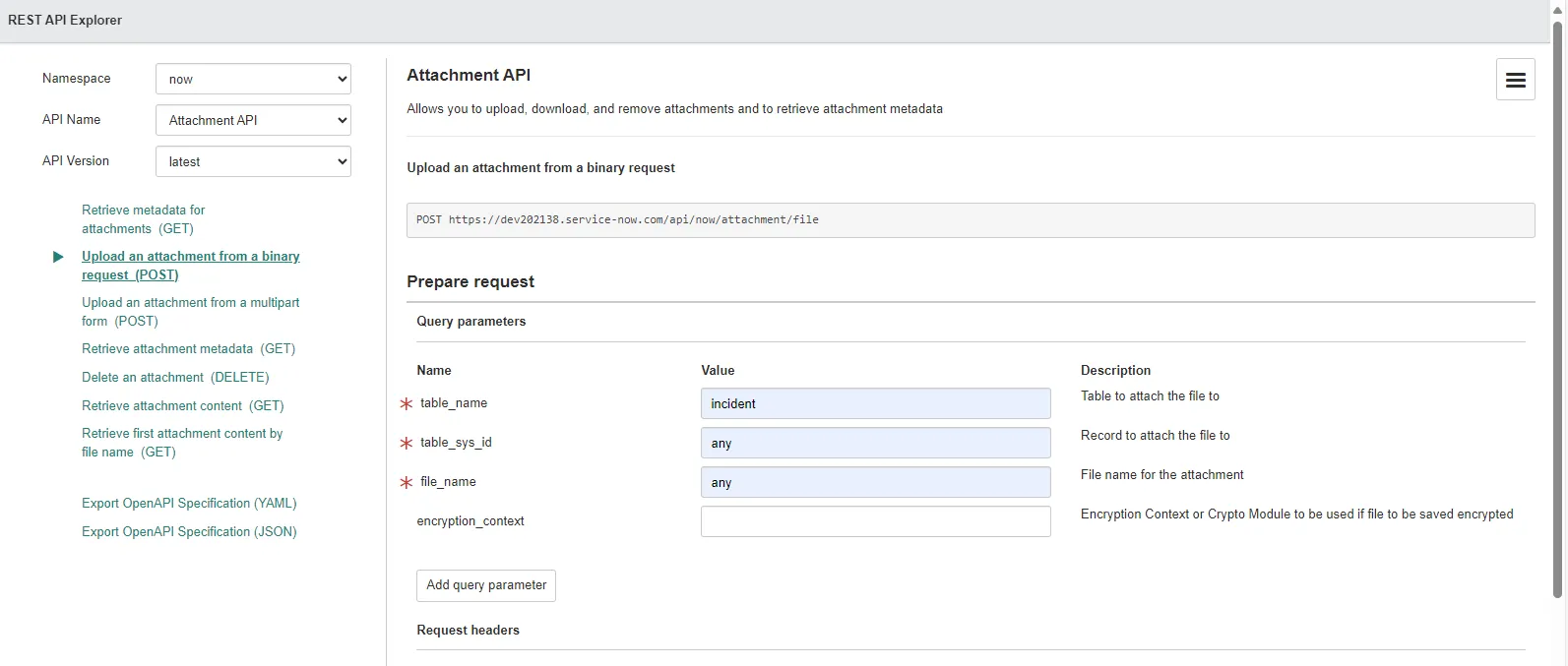Image resolution: width=1568 pixels, height=666 pixels.
Task: Open Delete an attachment (DELETE)
Action: tap(175, 378)
